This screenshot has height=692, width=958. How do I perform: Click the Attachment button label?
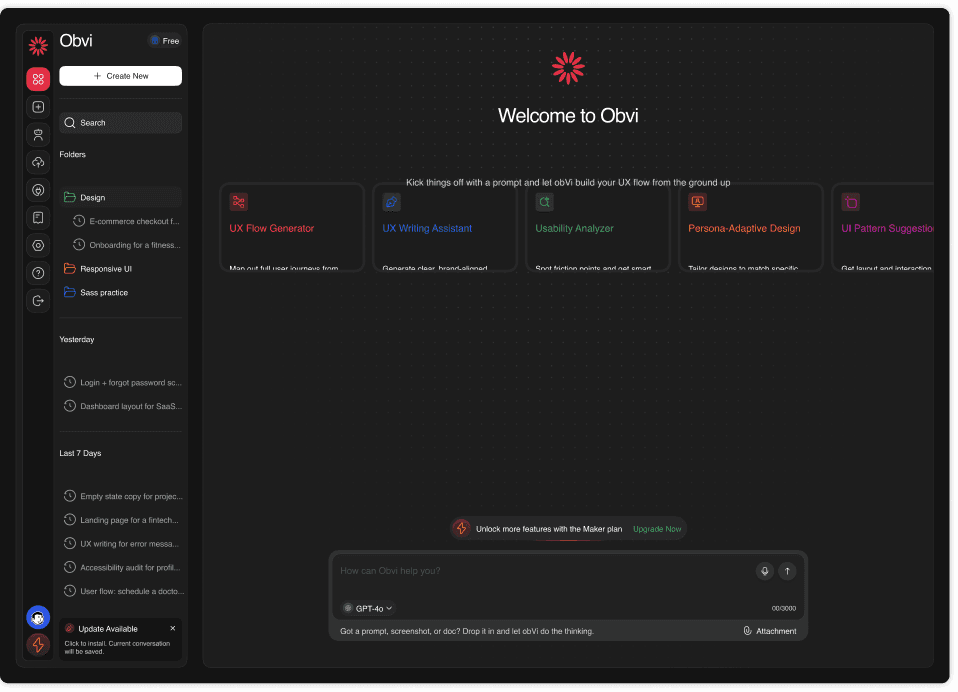click(777, 632)
